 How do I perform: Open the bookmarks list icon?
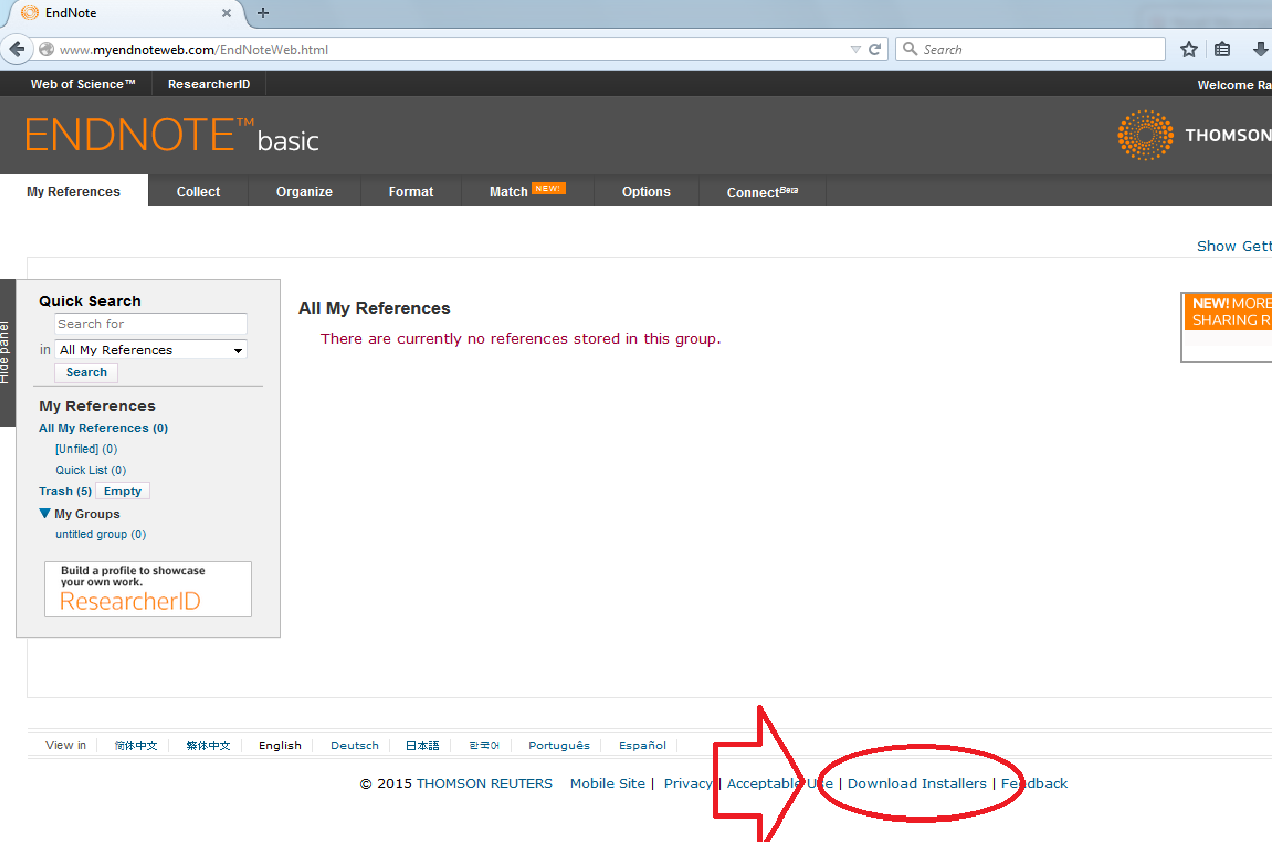pyautogui.click(x=1222, y=49)
